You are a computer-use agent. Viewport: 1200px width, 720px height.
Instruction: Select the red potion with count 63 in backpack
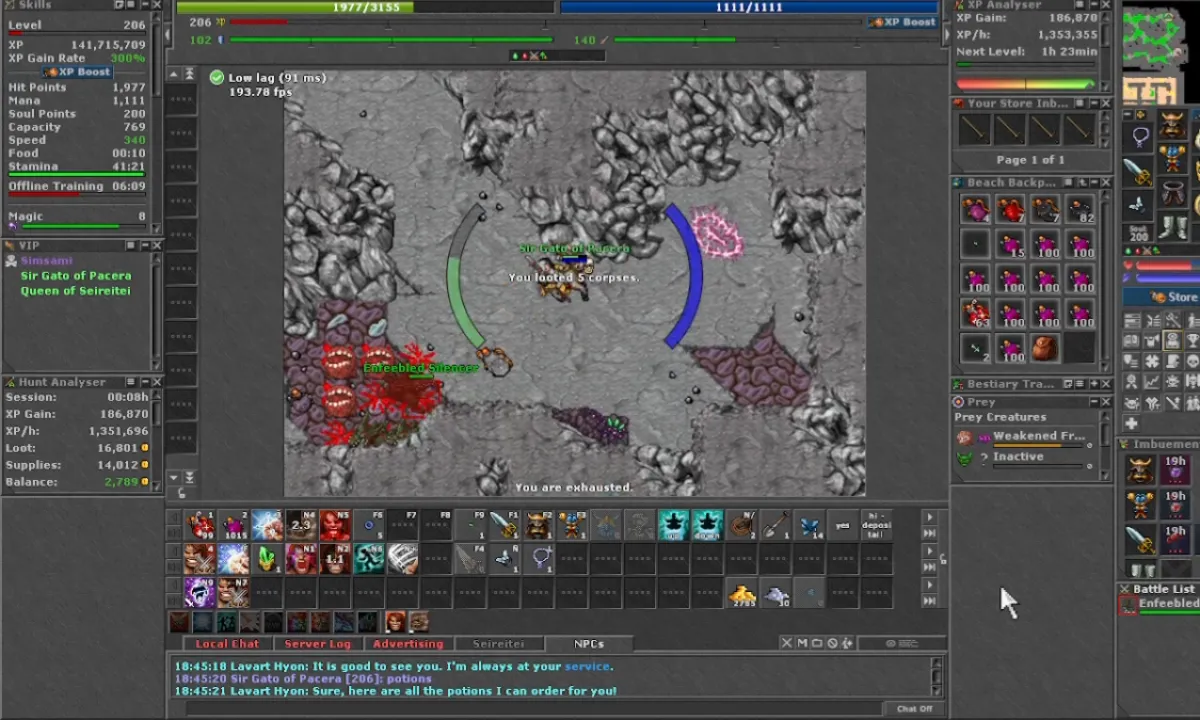pos(976,314)
